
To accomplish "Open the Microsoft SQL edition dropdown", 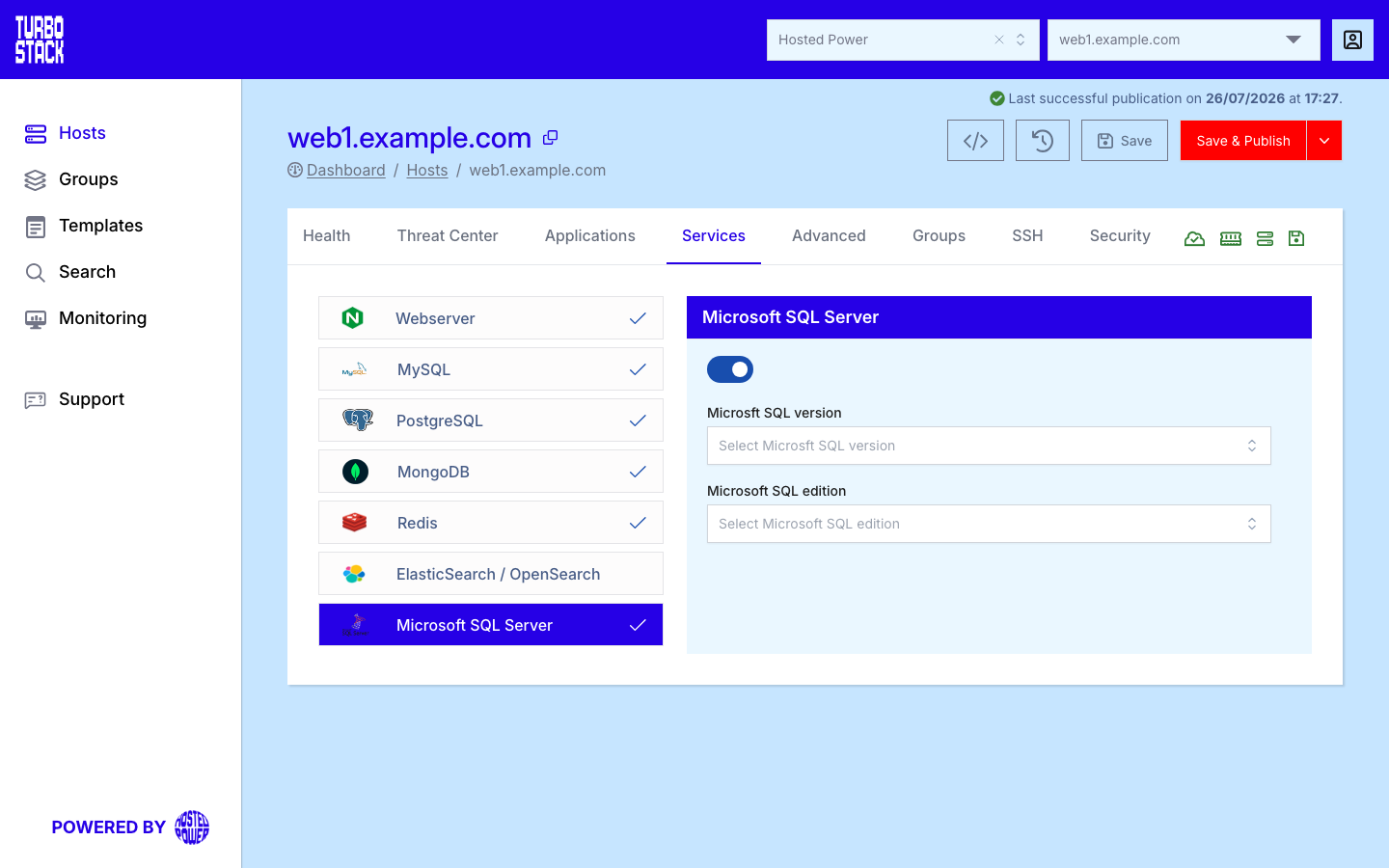I will [989, 524].
